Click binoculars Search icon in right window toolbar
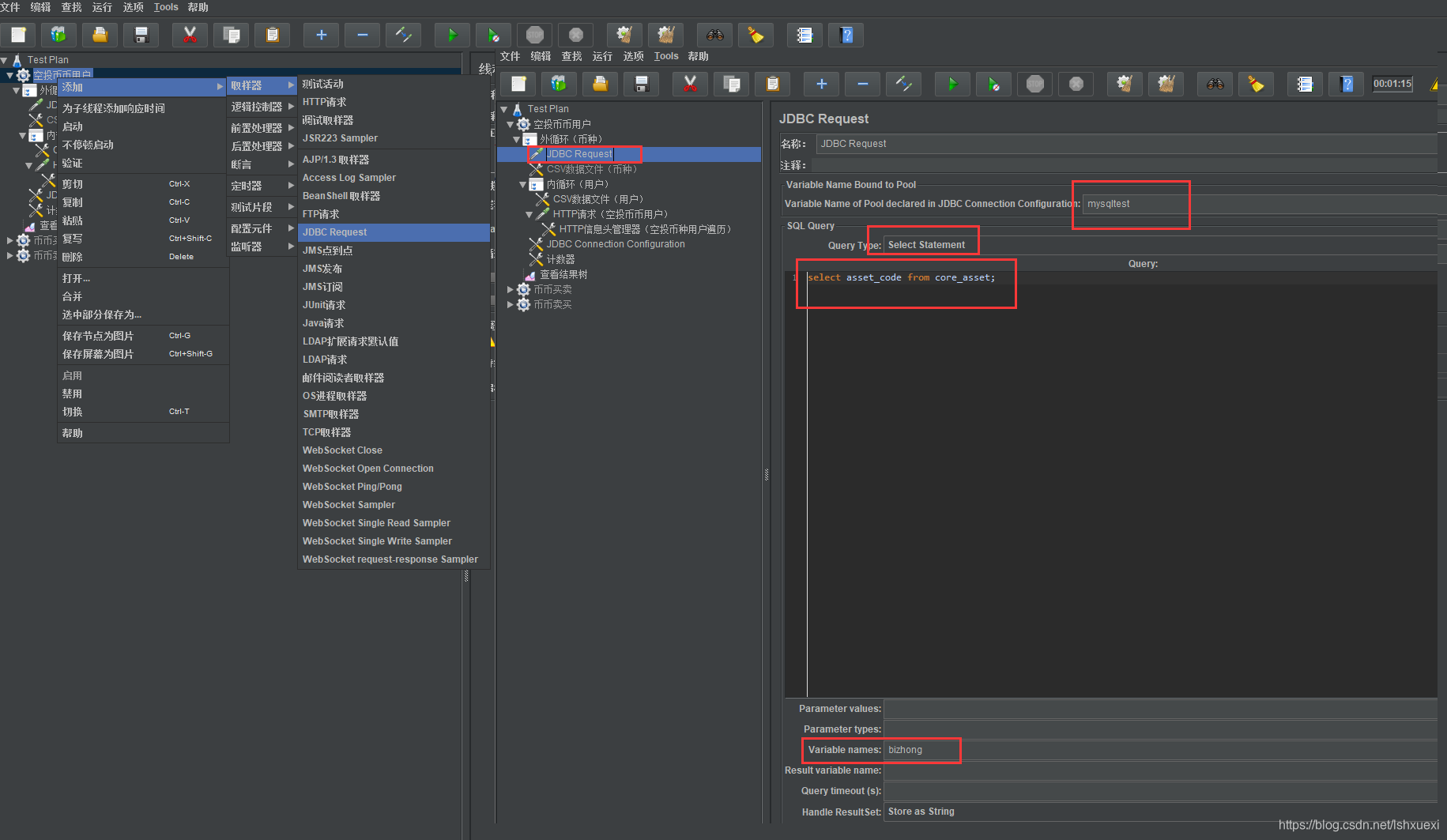 pos(1215,84)
